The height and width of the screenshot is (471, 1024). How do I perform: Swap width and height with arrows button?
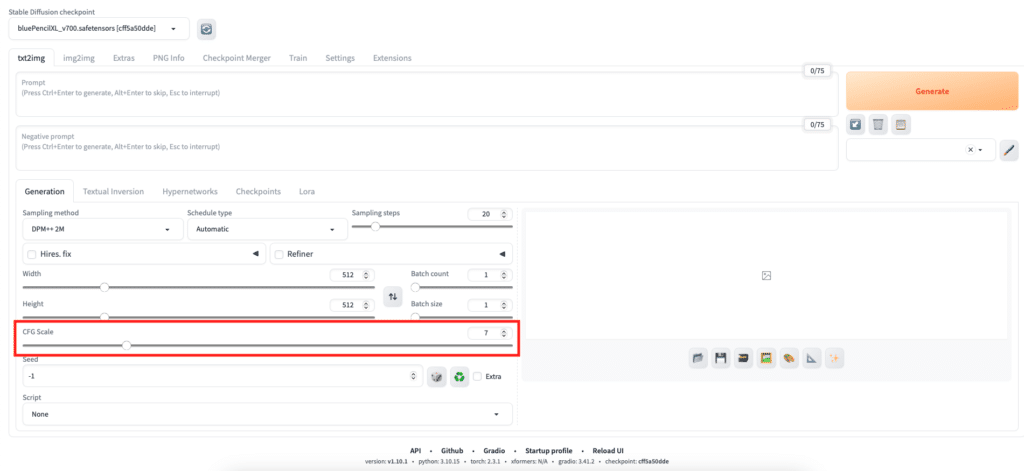[x=393, y=296]
